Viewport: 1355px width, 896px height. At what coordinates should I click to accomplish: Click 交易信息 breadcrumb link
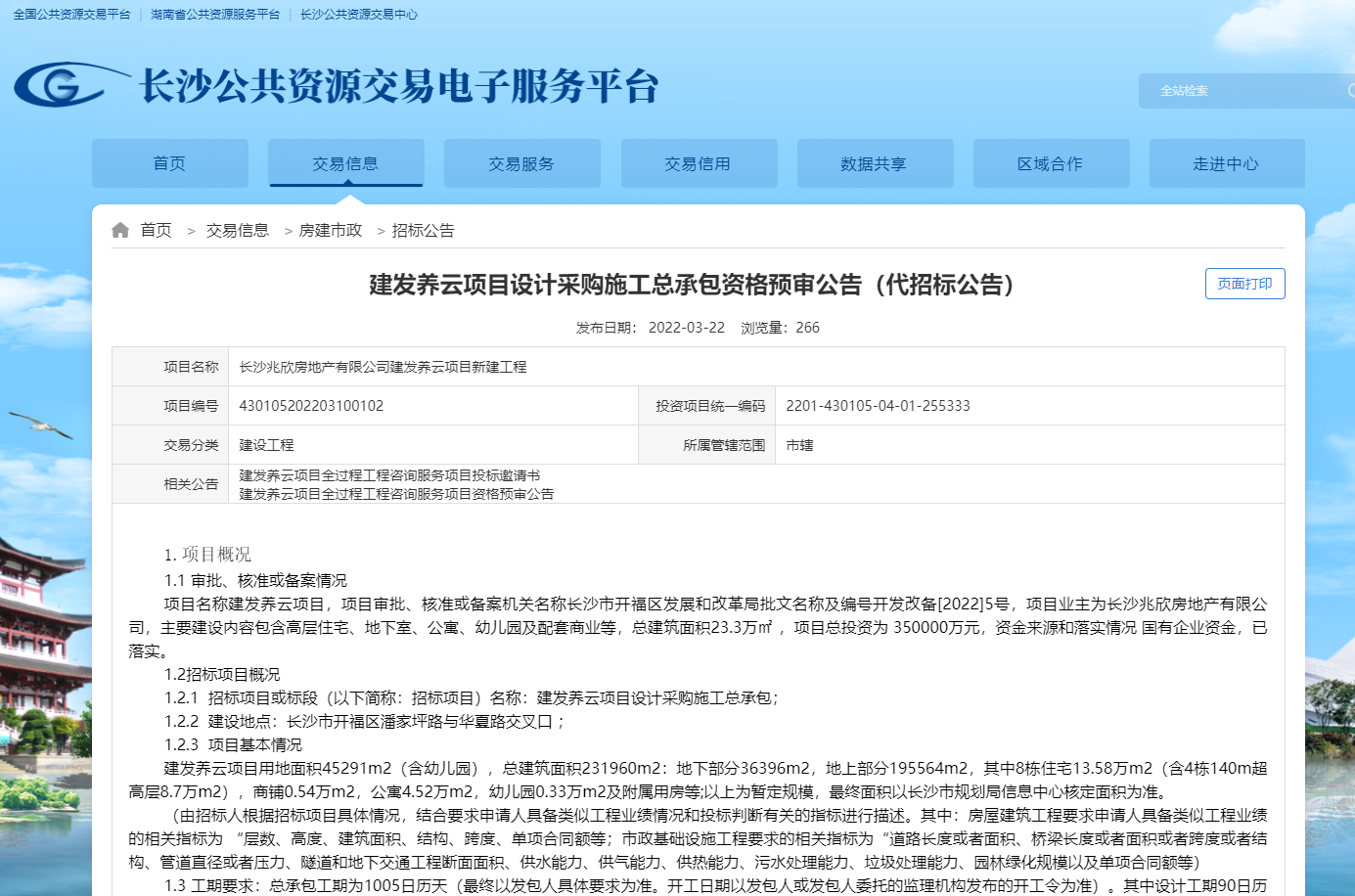[x=238, y=230]
